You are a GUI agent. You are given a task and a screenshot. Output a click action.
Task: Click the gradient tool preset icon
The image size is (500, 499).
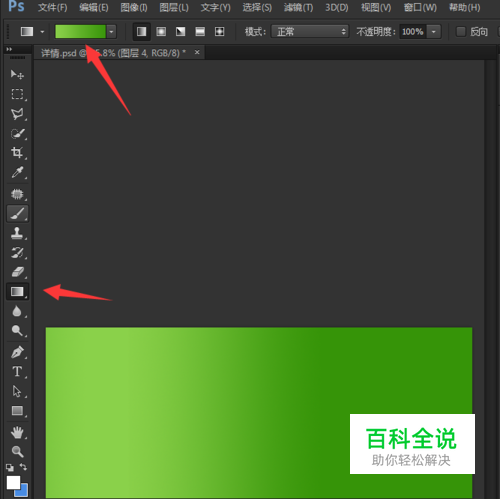point(27,32)
